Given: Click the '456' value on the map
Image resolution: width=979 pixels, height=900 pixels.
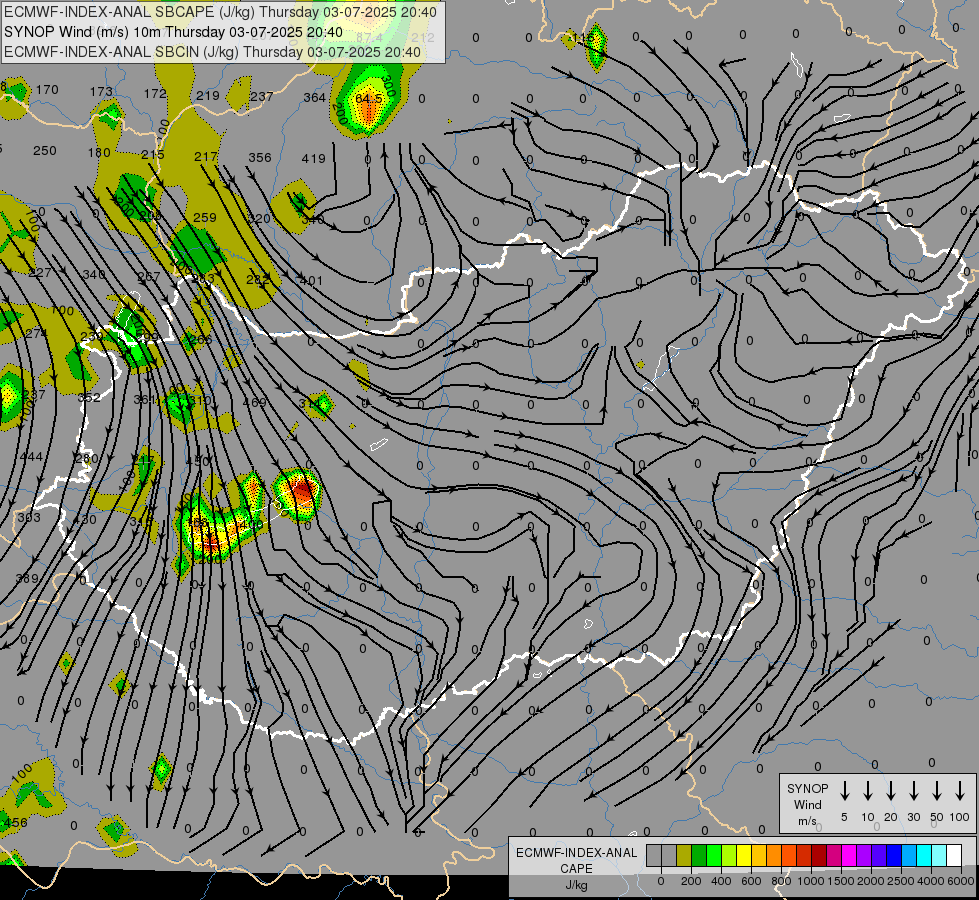Looking at the screenshot, I should click(16, 823).
